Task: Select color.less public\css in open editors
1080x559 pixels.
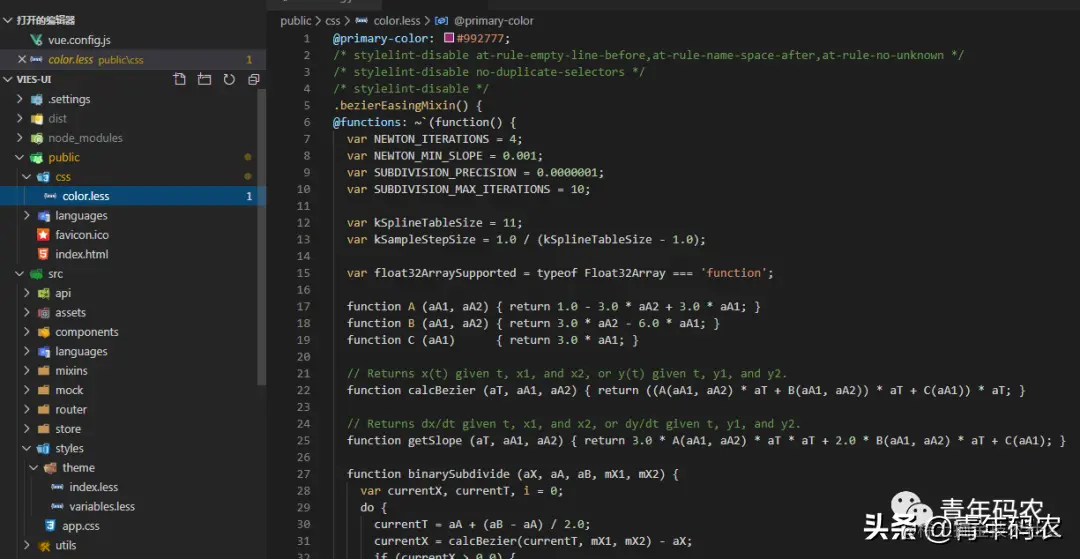Action: pyautogui.click(x=133, y=59)
